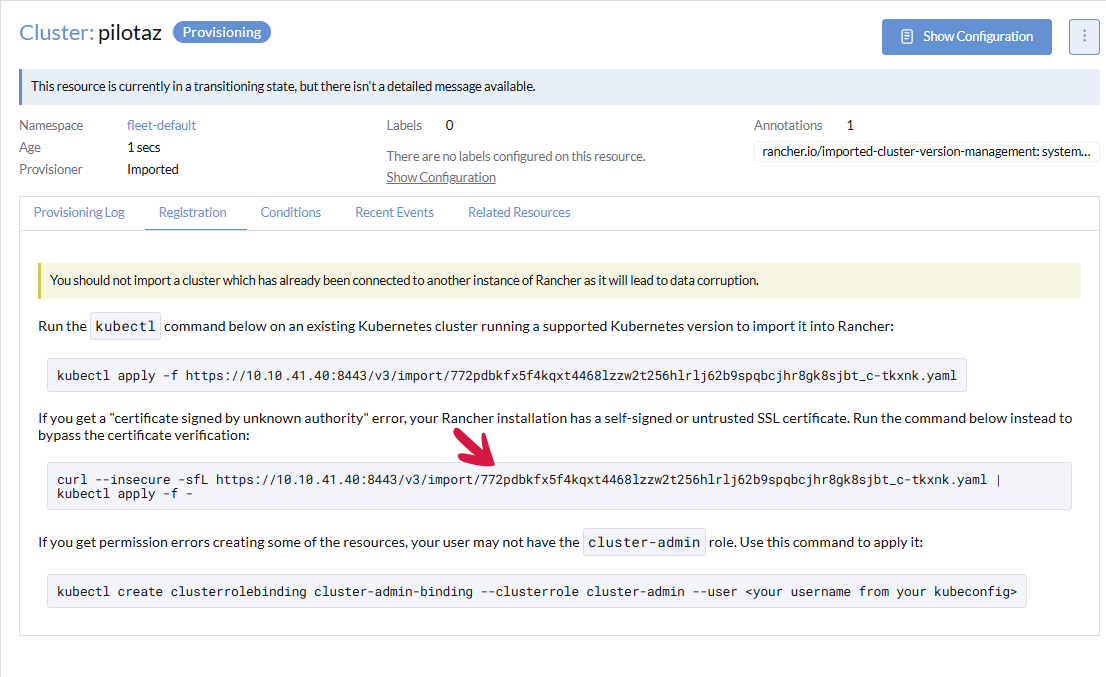
Task: Copy the kubectl create clusterrolebinding command
Action: 536,591
